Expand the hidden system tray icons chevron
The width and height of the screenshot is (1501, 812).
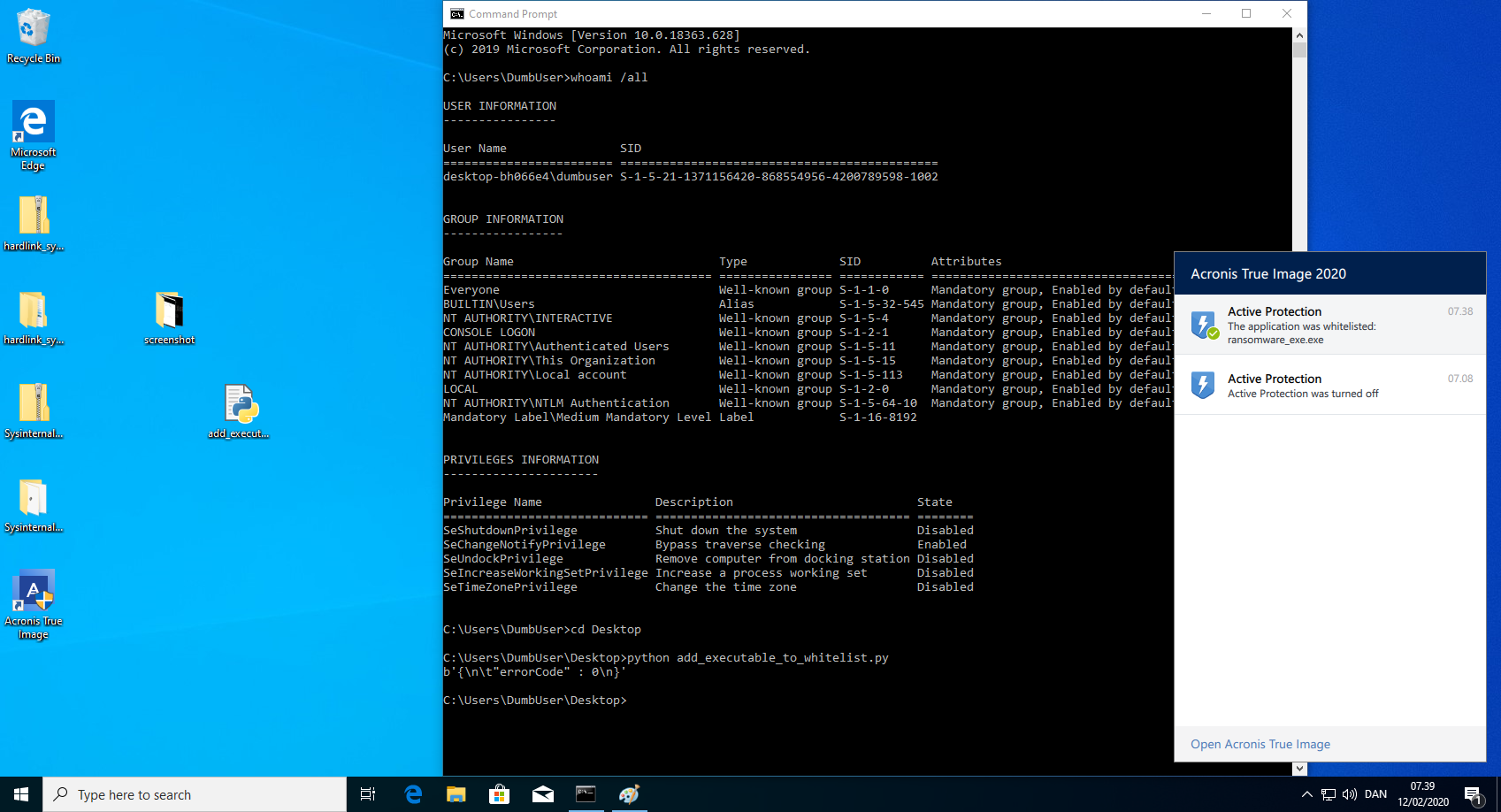pos(1306,794)
